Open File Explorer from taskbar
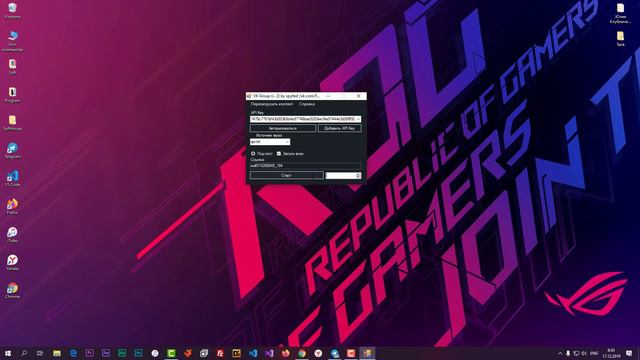This screenshot has height=360, width=640. pos(57,353)
